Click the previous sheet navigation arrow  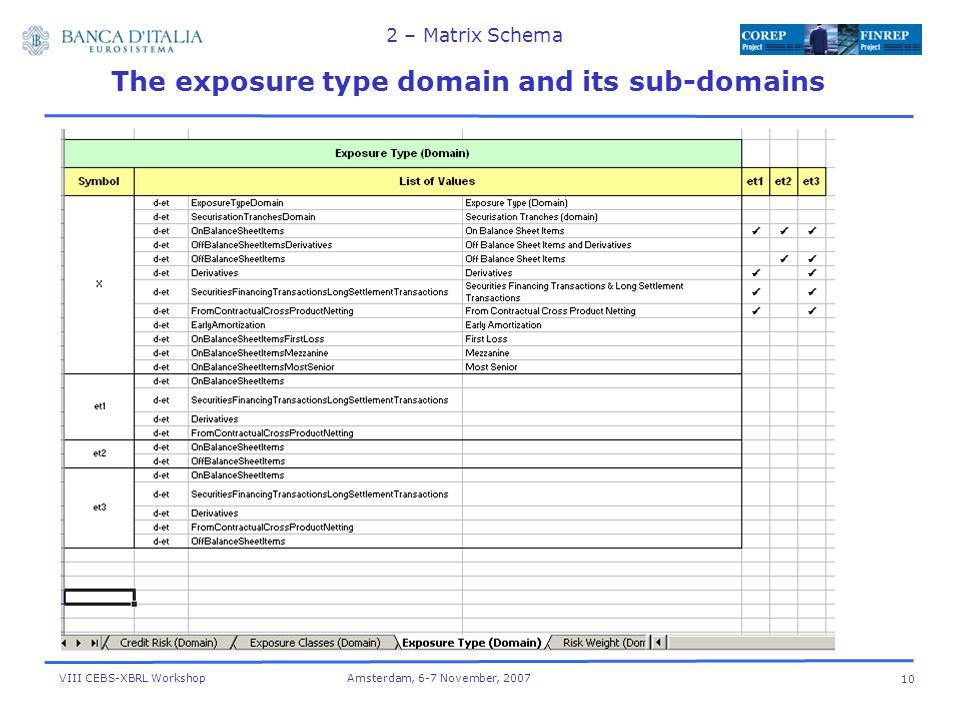pos(64,643)
